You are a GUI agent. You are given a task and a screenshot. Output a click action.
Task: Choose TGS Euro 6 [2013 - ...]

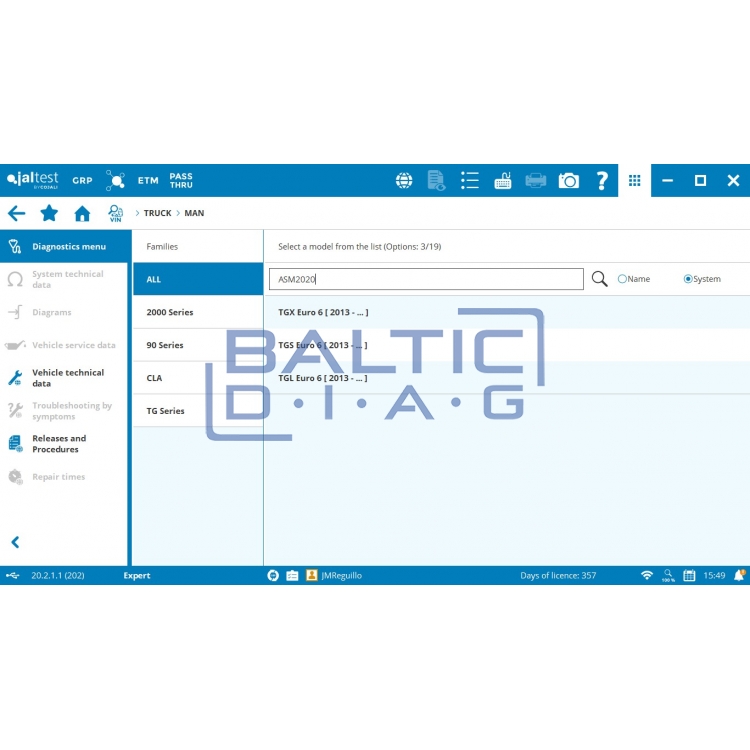click(507, 345)
